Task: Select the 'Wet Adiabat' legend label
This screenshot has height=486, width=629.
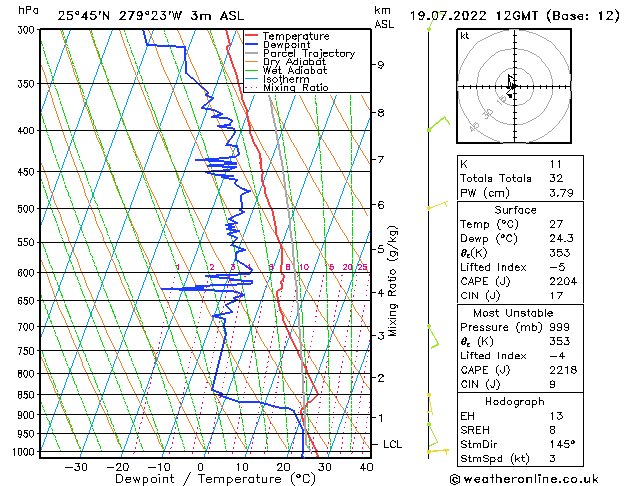Action: (x=295, y=71)
